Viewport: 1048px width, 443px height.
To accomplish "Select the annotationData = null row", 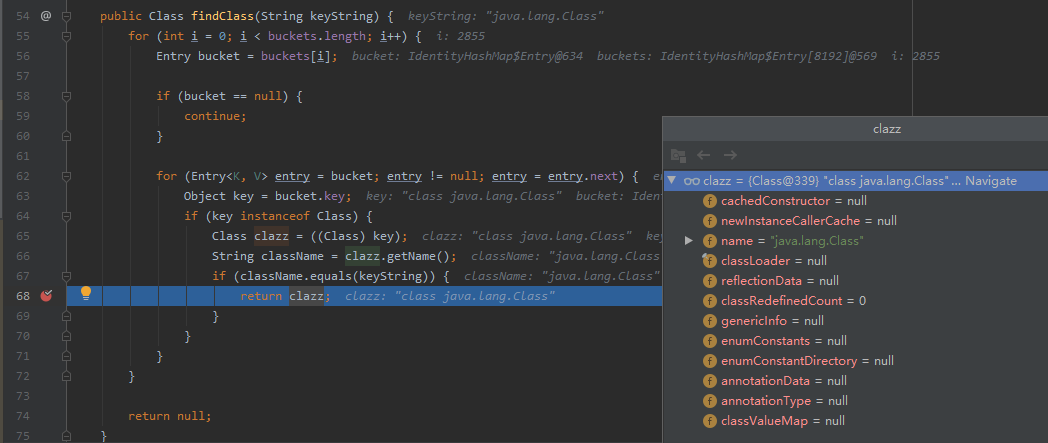I will coord(855,381).
